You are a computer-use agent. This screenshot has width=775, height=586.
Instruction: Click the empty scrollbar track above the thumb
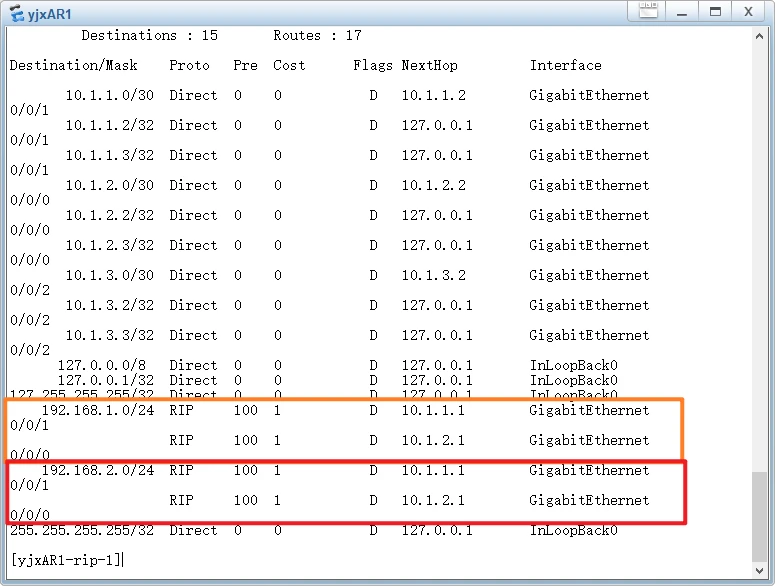point(761,250)
